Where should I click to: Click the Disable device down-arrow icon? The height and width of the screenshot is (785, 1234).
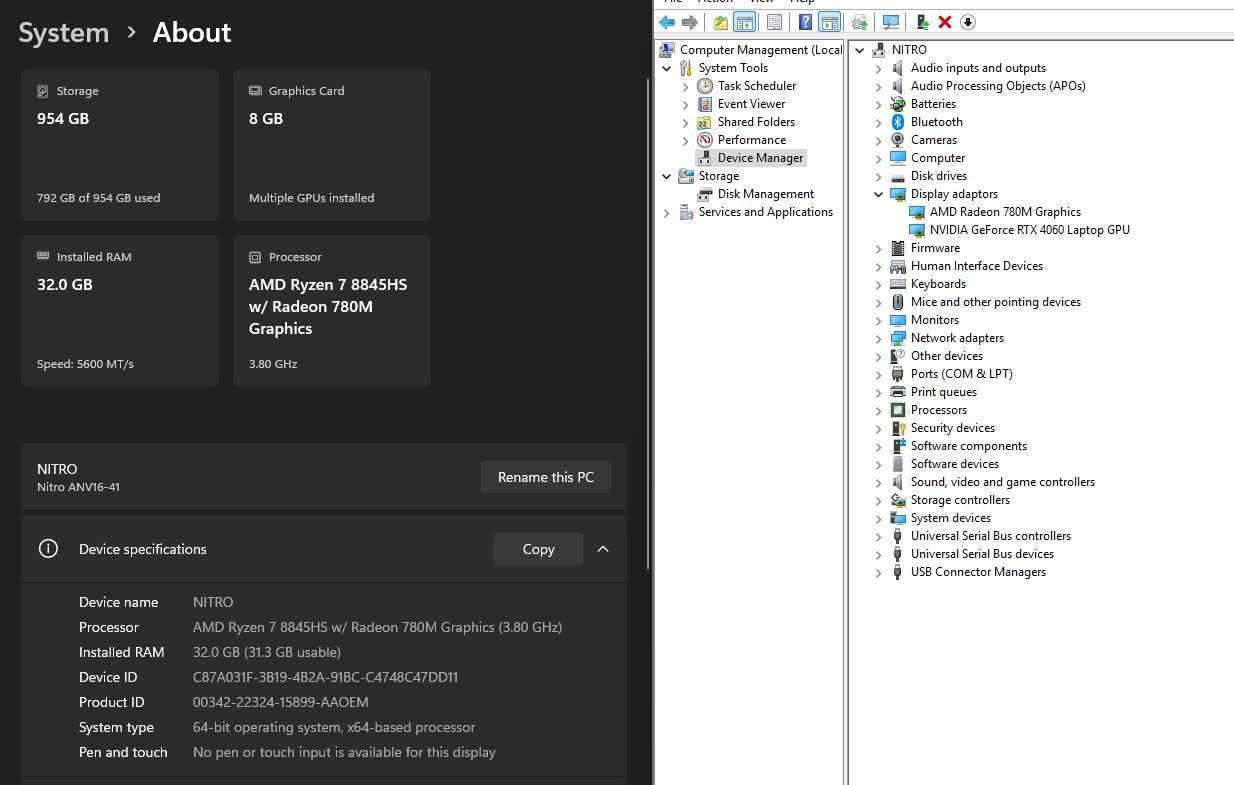pyautogui.click(x=968, y=22)
